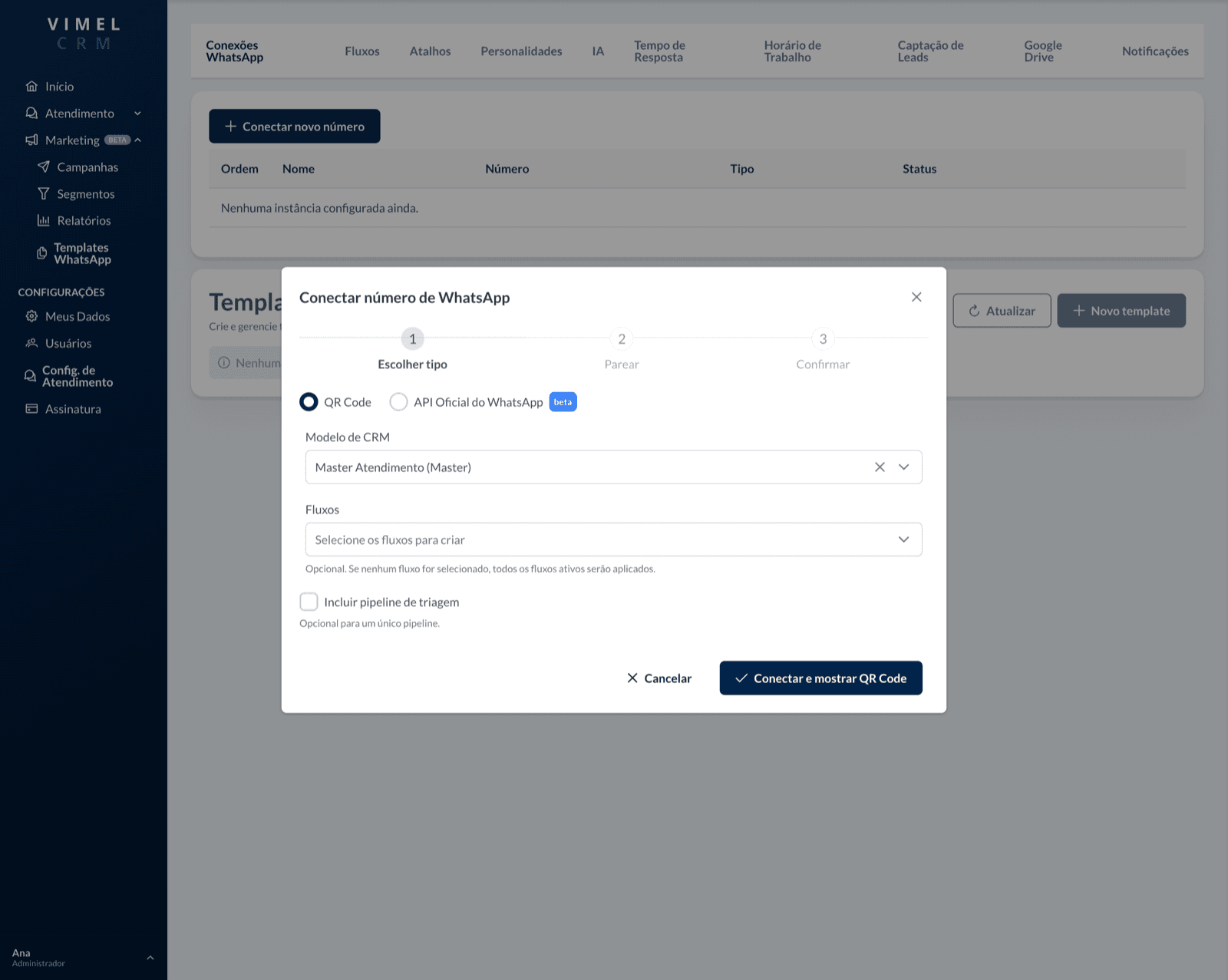Image resolution: width=1228 pixels, height=980 pixels.
Task: Click the info icon beside Nenhum
Action: (x=224, y=362)
